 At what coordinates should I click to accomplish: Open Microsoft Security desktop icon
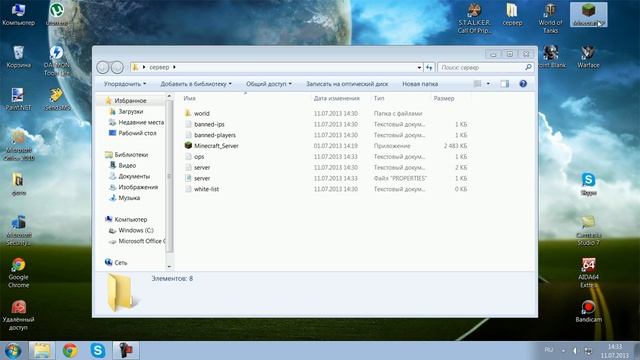pyautogui.click(x=18, y=230)
